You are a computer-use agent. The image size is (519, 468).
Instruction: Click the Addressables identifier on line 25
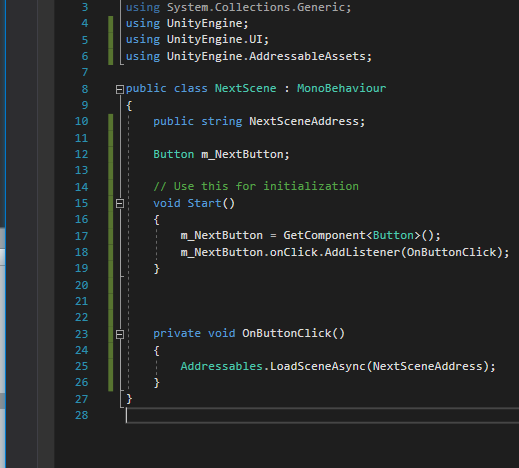coord(221,366)
